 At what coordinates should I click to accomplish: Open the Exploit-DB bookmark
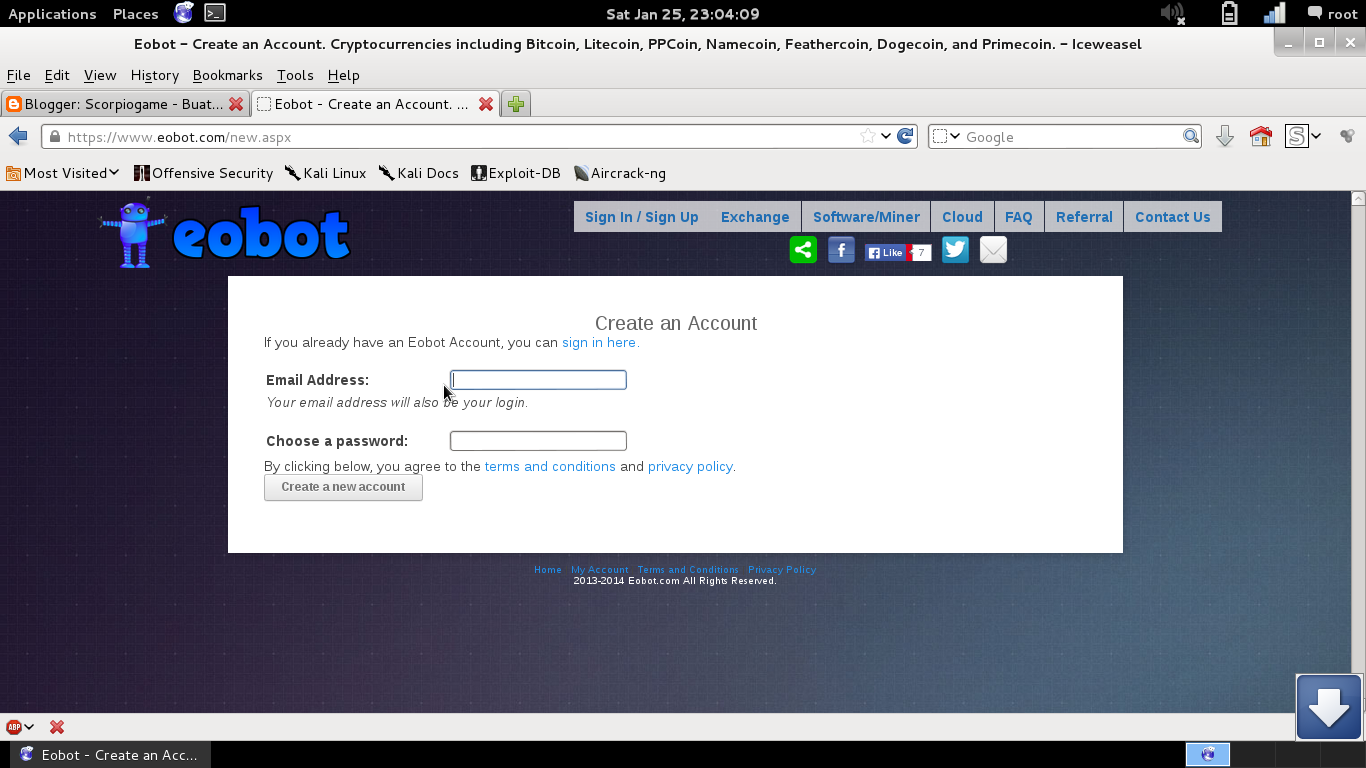516,173
